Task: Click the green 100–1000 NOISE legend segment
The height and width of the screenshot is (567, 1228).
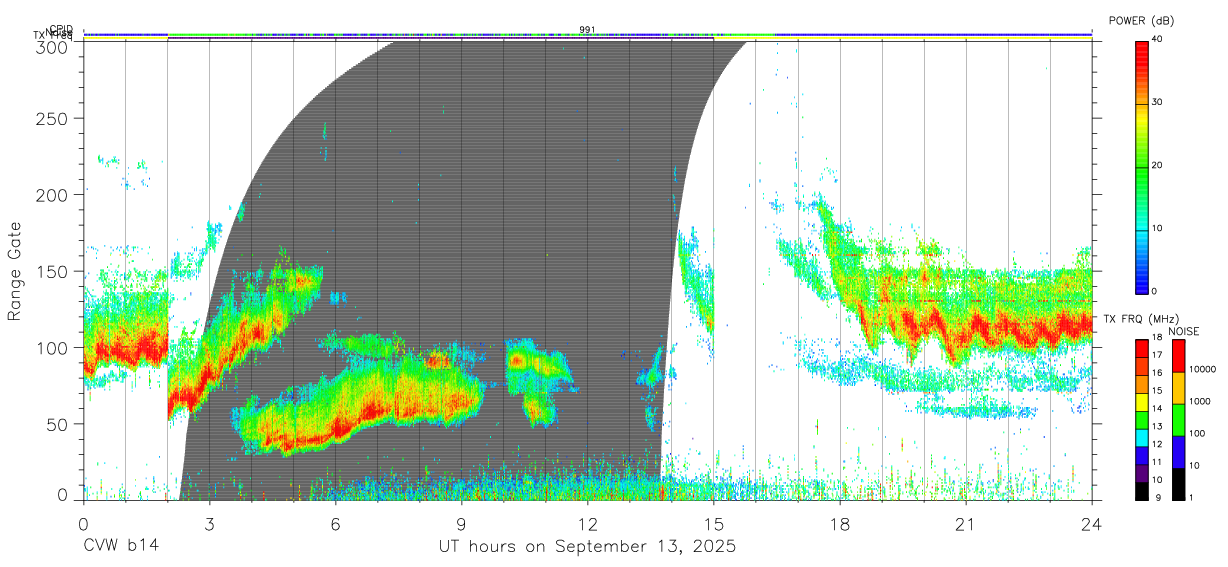Action: tap(1178, 420)
